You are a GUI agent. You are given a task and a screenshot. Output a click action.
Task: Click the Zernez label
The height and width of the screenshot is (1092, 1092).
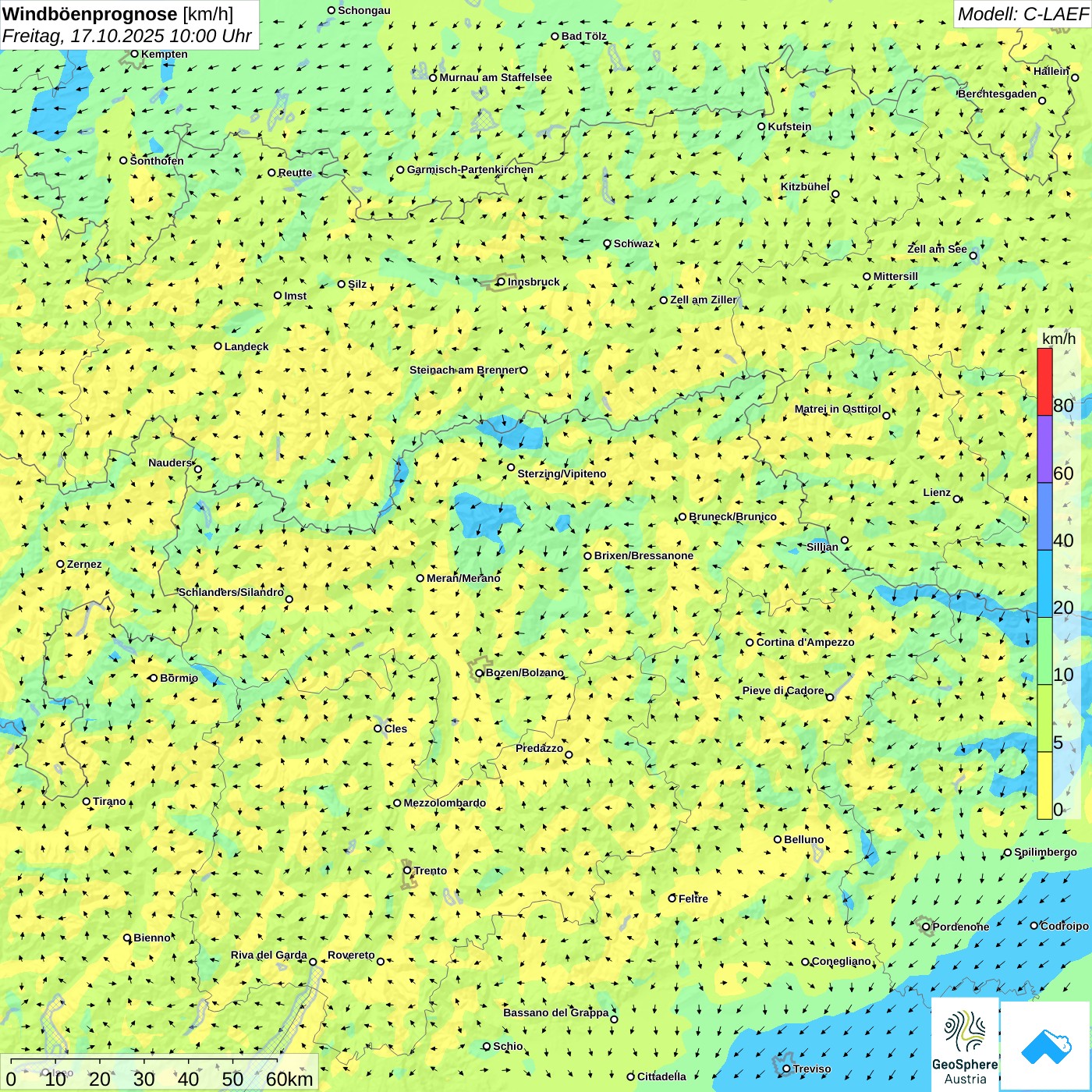click(84, 564)
